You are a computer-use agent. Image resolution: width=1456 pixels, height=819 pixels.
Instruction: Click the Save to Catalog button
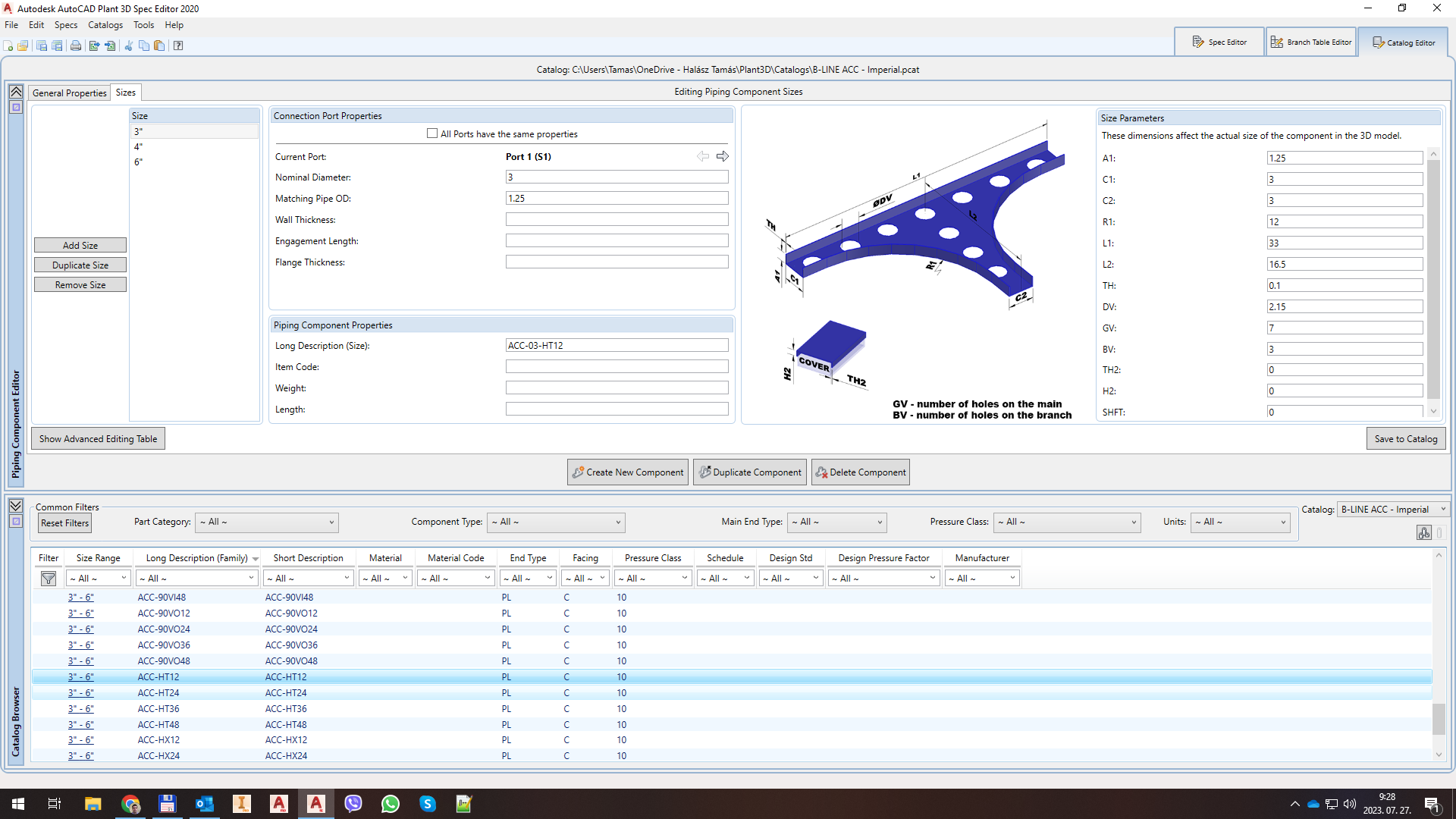1405,438
